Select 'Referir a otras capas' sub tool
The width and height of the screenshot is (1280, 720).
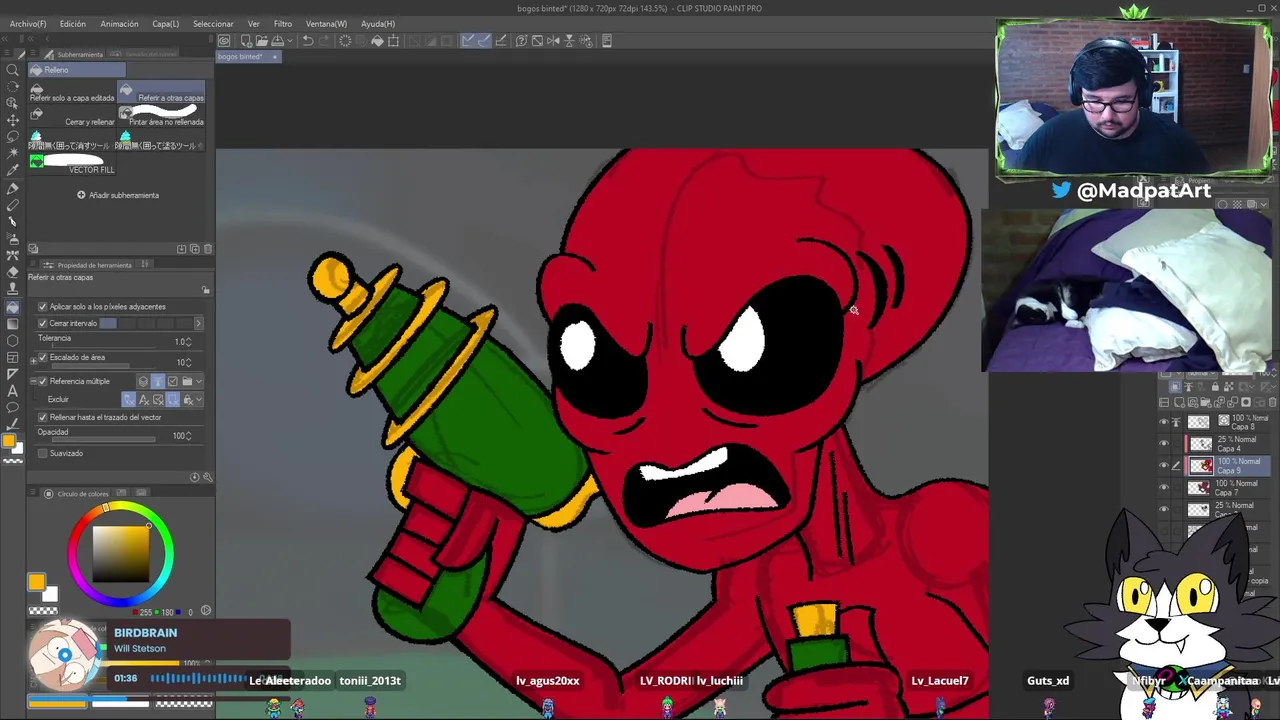(x=162, y=93)
